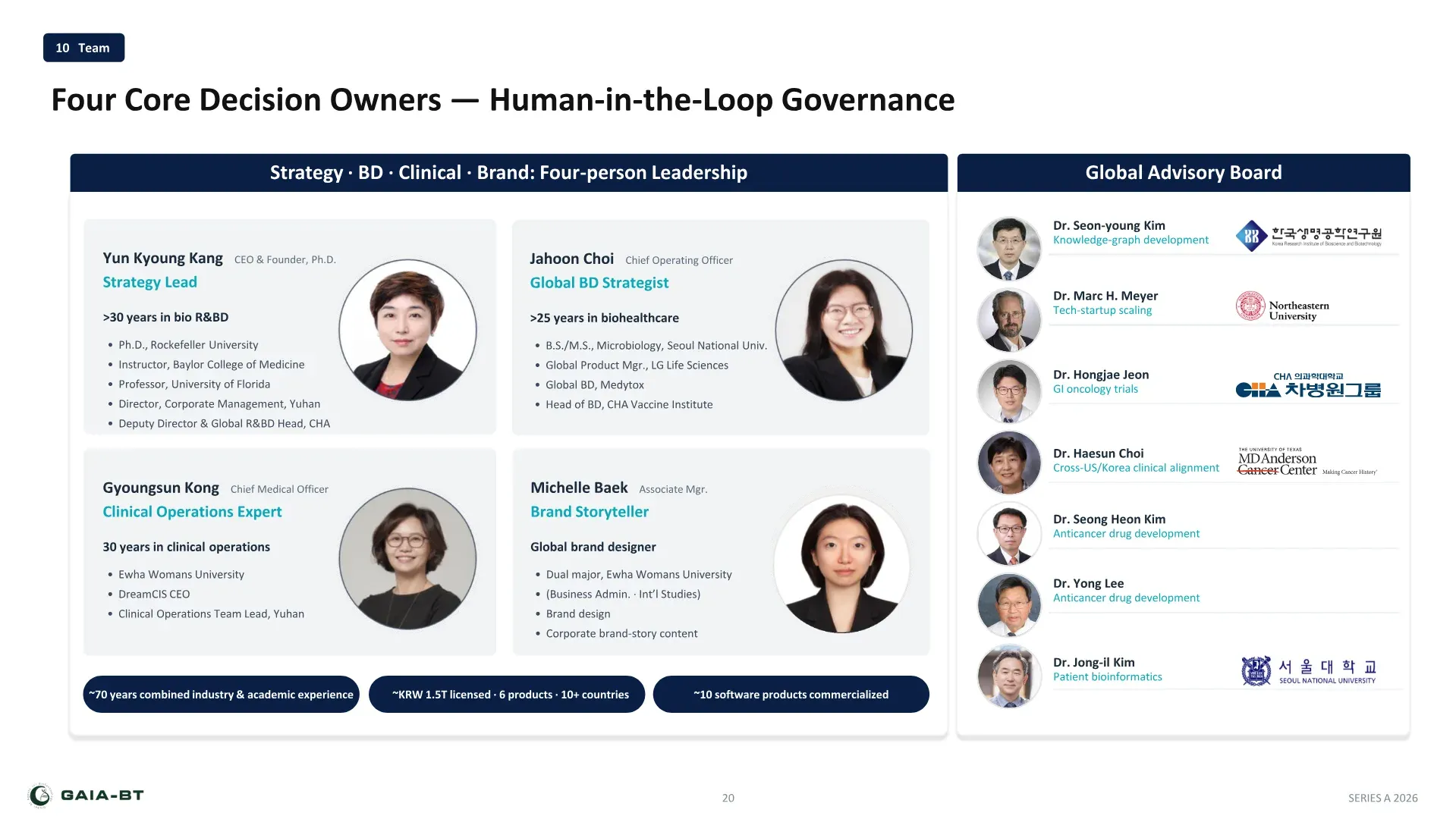Click 'GI oncology trials' text
The width and height of the screenshot is (1456, 819).
(x=1096, y=389)
